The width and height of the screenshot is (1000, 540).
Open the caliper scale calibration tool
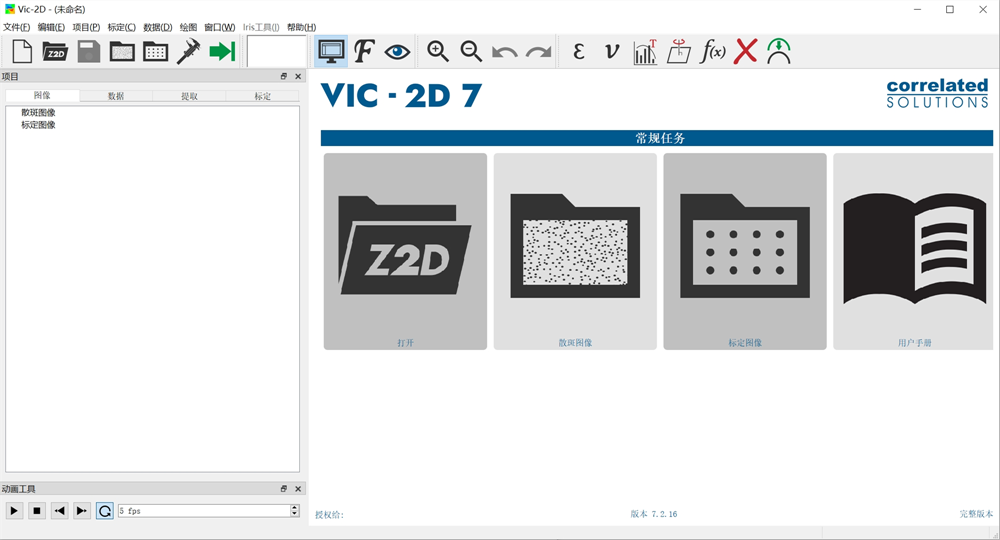(x=188, y=52)
